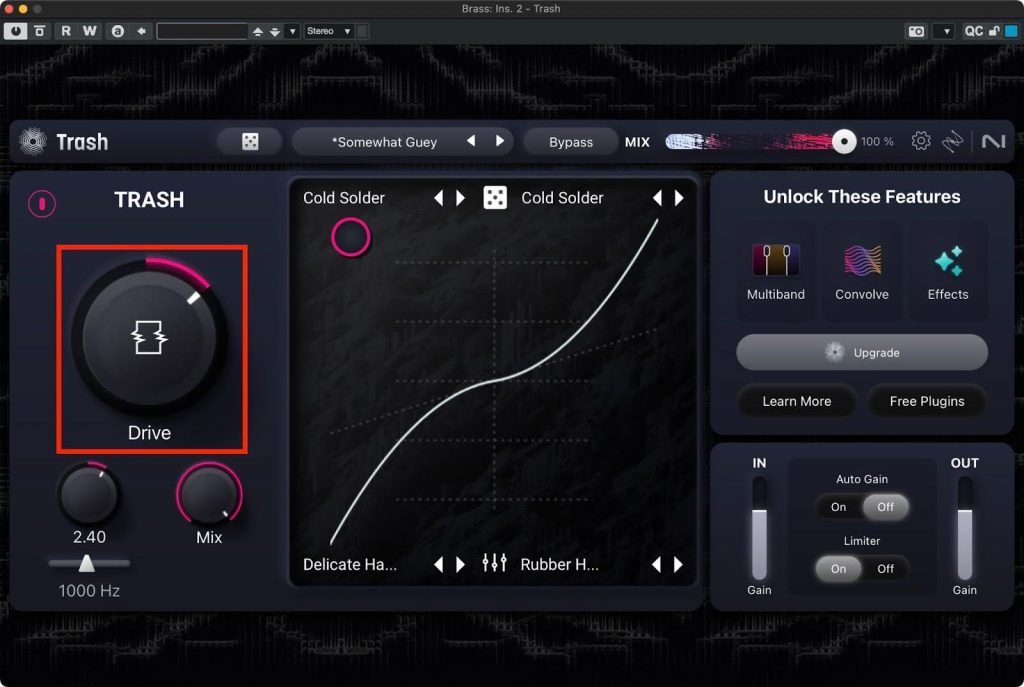Select the Multiband feature card
Image resolution: width=1024 pixels, height=687 pixels.
(776, 270)
